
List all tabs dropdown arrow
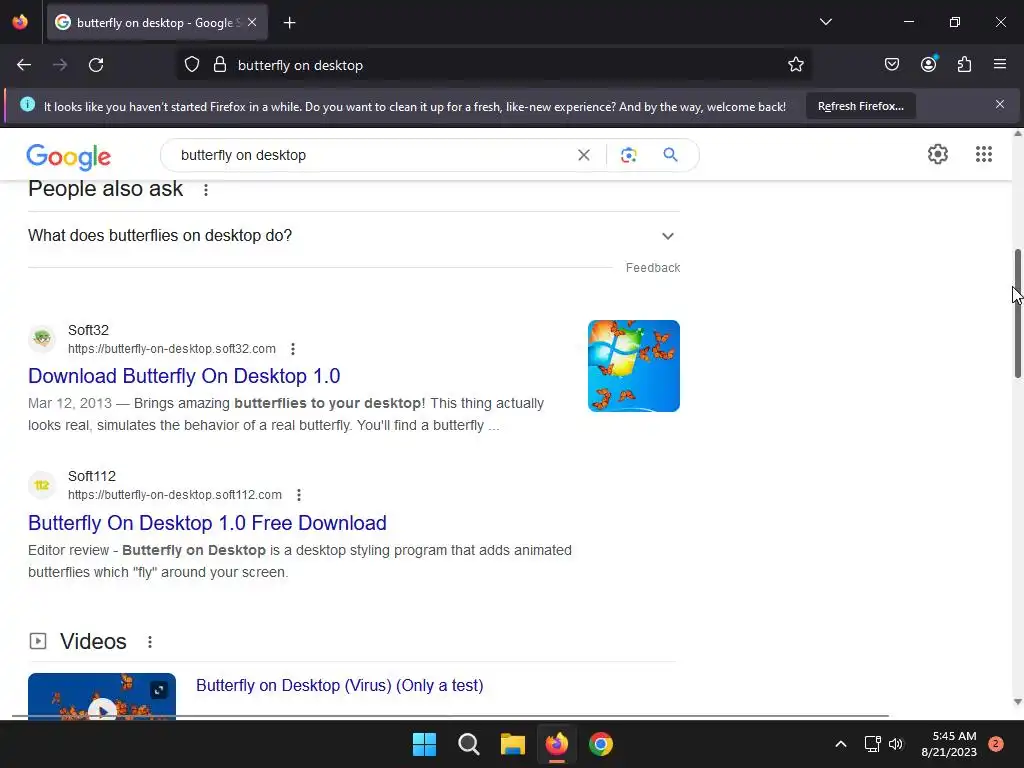point(825,22)
